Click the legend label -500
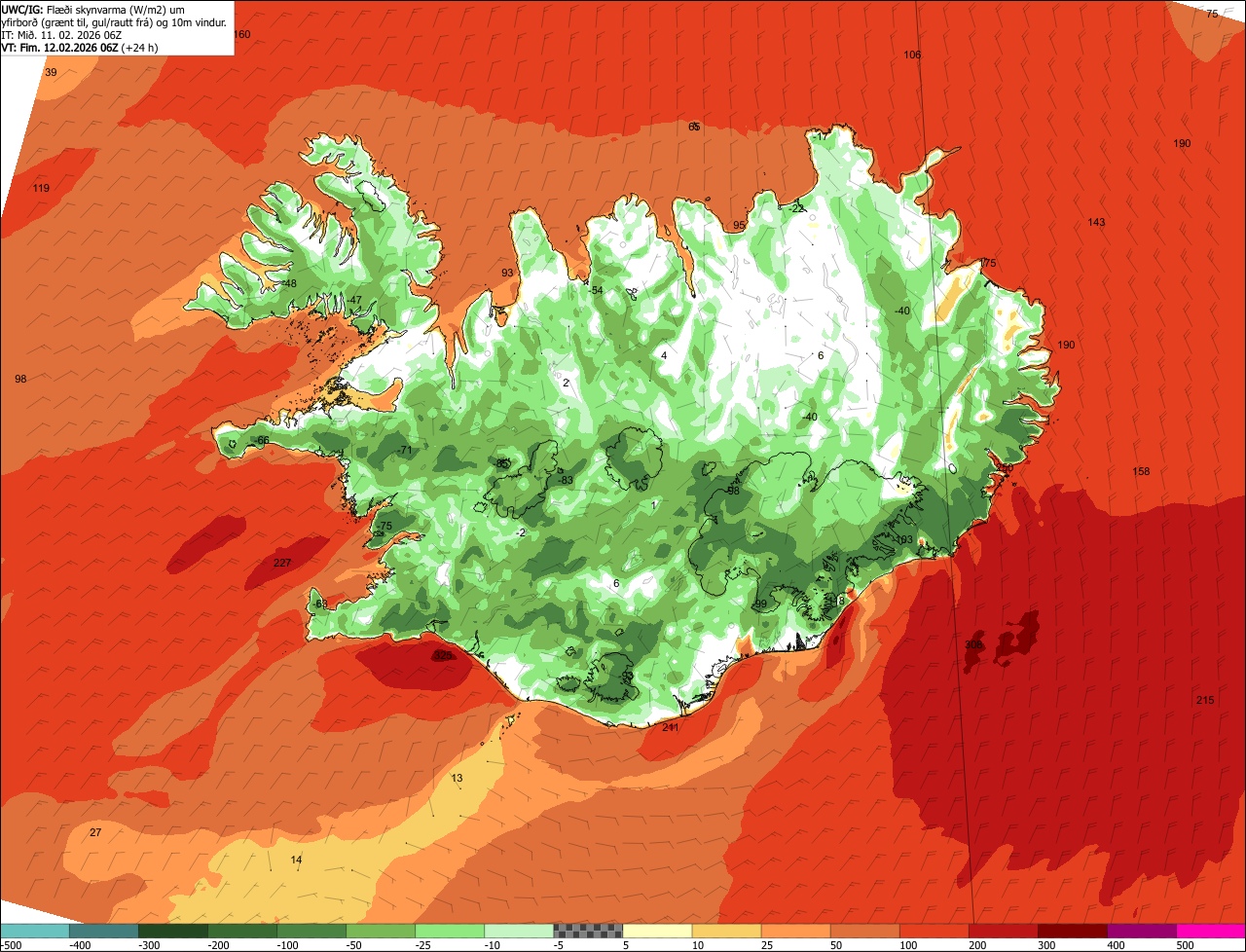Screen dimensions: 1246x952 click(x=11, y=945)
